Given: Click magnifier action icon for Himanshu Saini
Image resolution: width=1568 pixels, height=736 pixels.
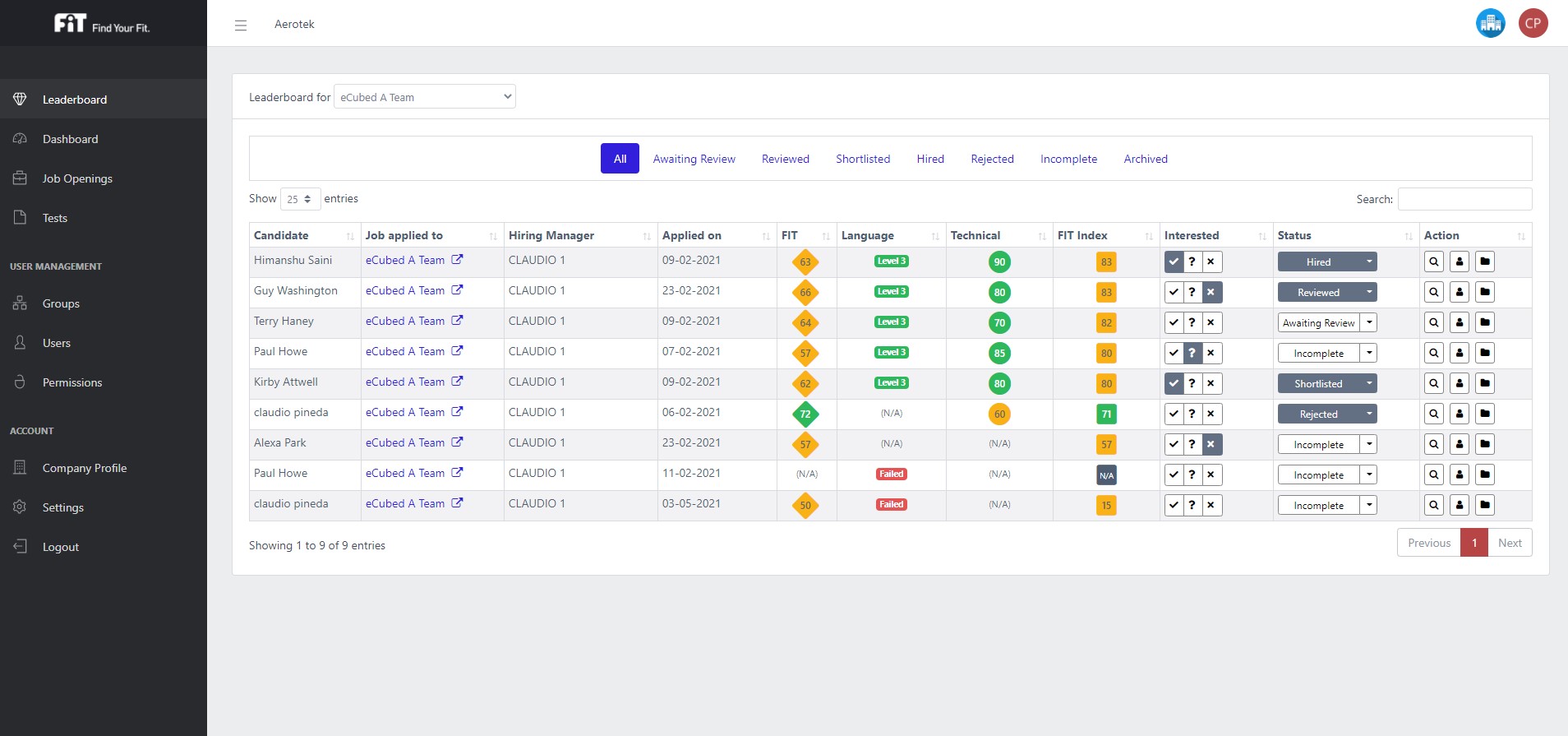Looking at the screenshot, I should click(x=1433, y=262).
